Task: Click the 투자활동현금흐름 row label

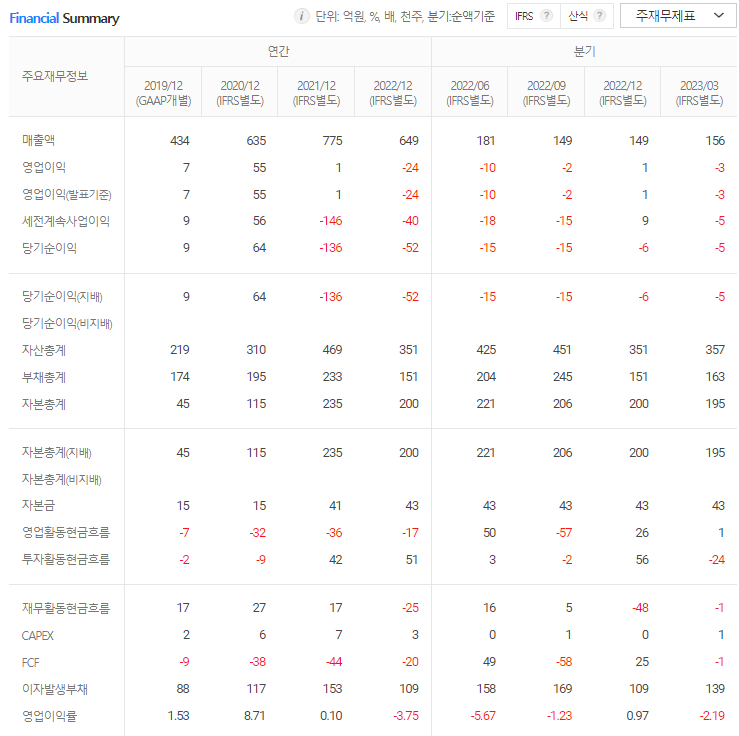Action: click(66, 559)
